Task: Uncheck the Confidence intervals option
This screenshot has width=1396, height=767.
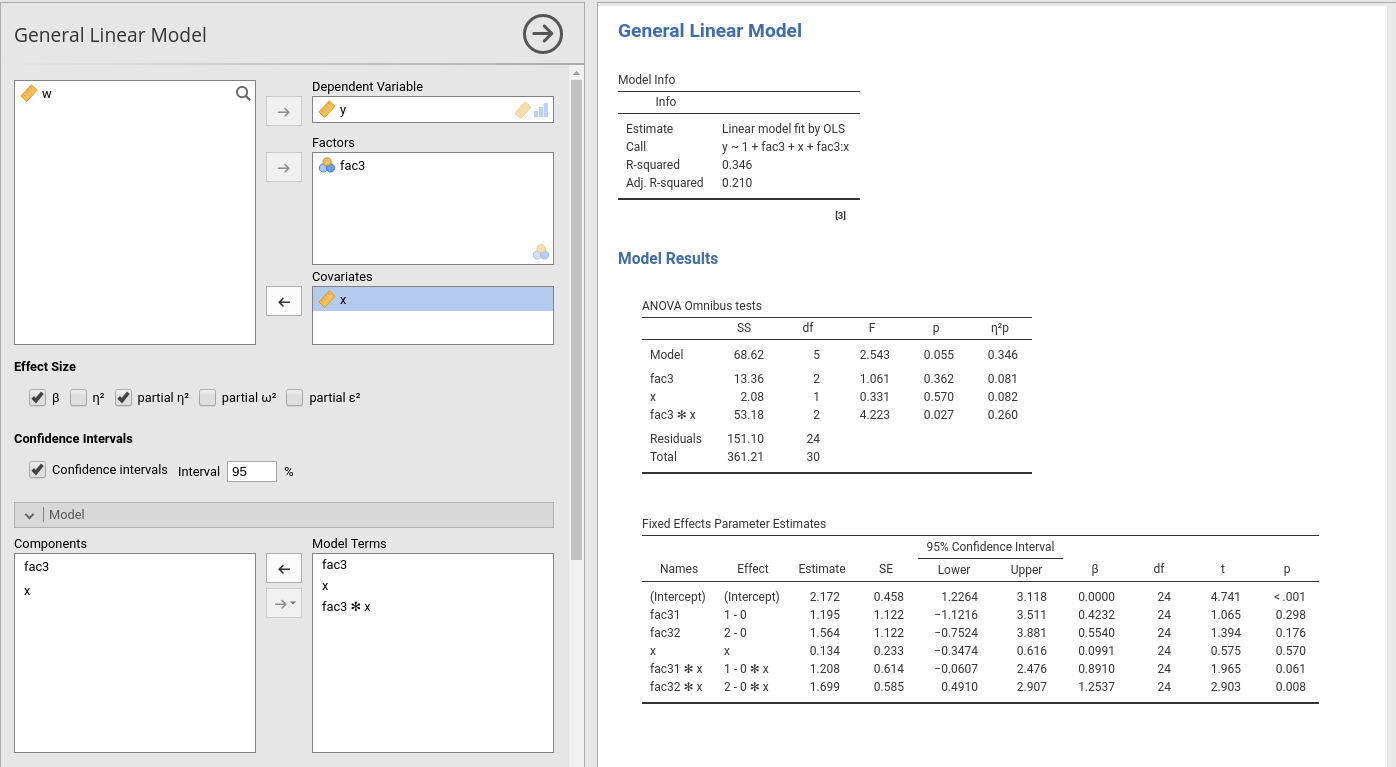Action: point(37,470)
